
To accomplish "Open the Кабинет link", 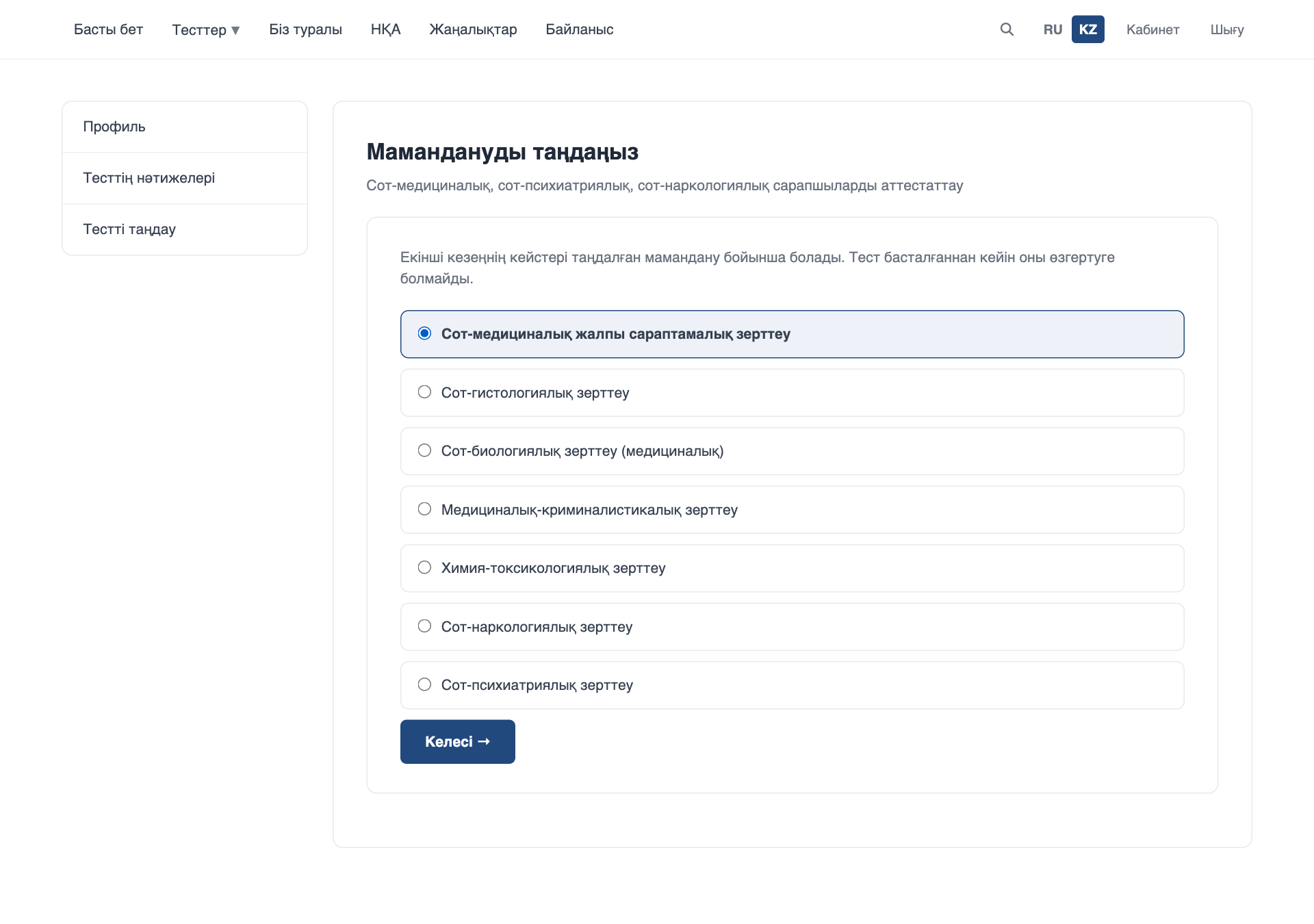I will (1152, 29).
